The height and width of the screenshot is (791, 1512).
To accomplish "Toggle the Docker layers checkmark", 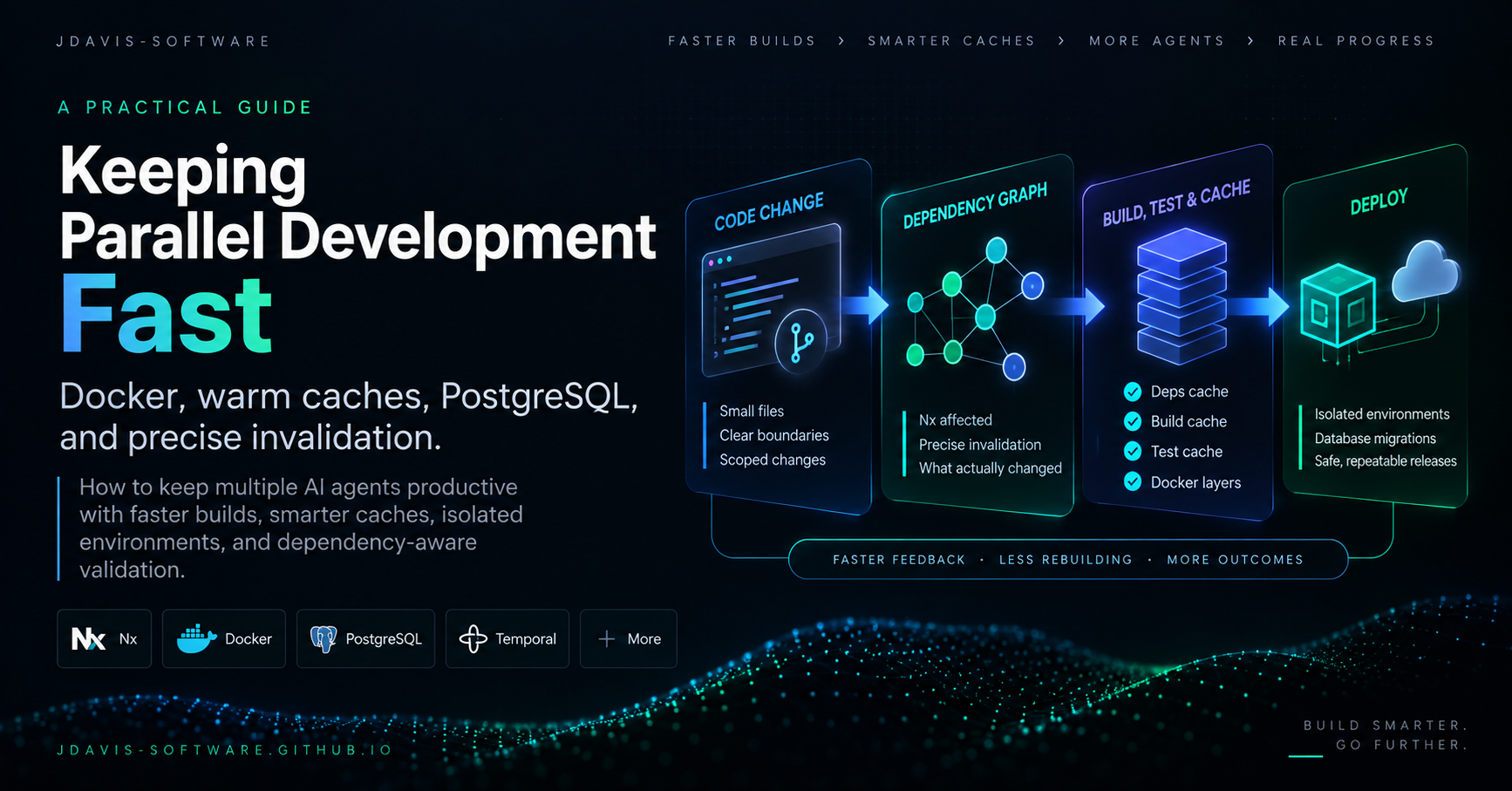I will pyautogui.click(x=1133, y=481).
